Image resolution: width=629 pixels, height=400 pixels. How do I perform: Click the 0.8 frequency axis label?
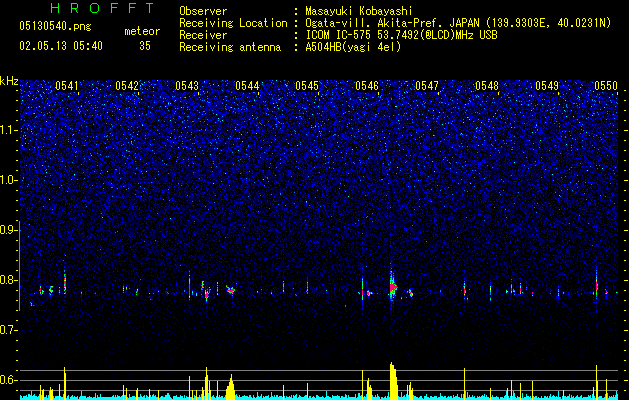point(9,280)
